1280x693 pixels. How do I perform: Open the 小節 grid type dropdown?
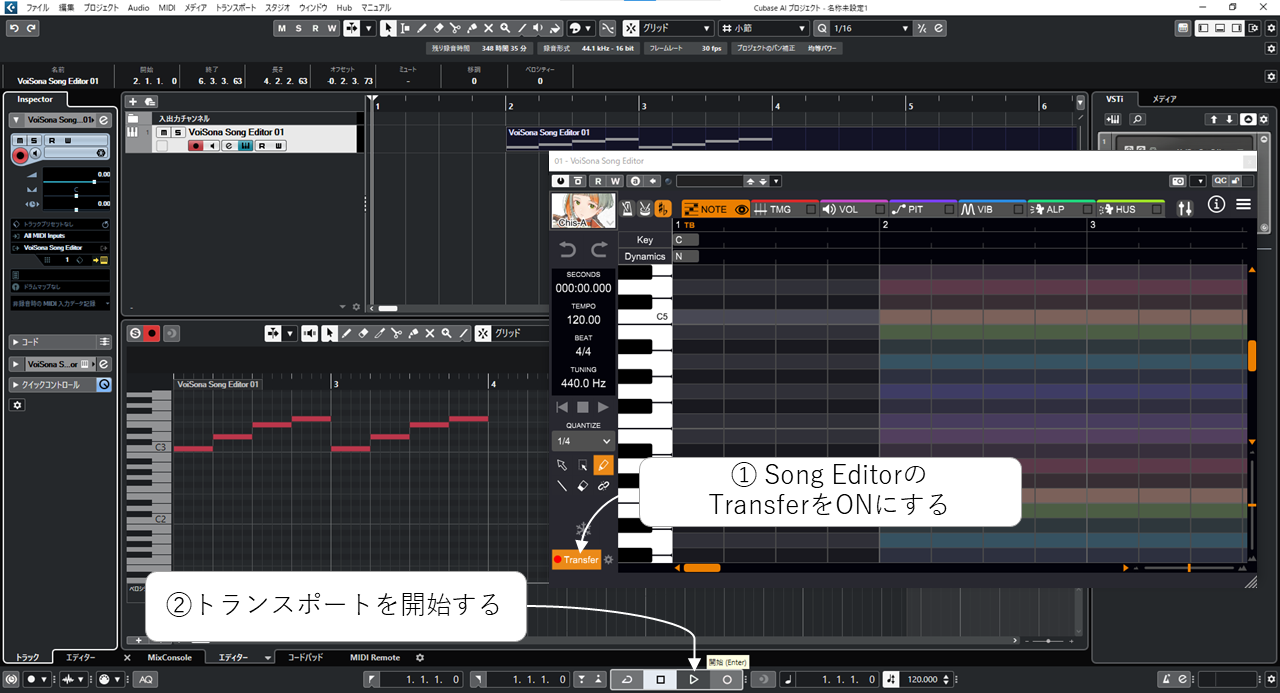point(765,28)
